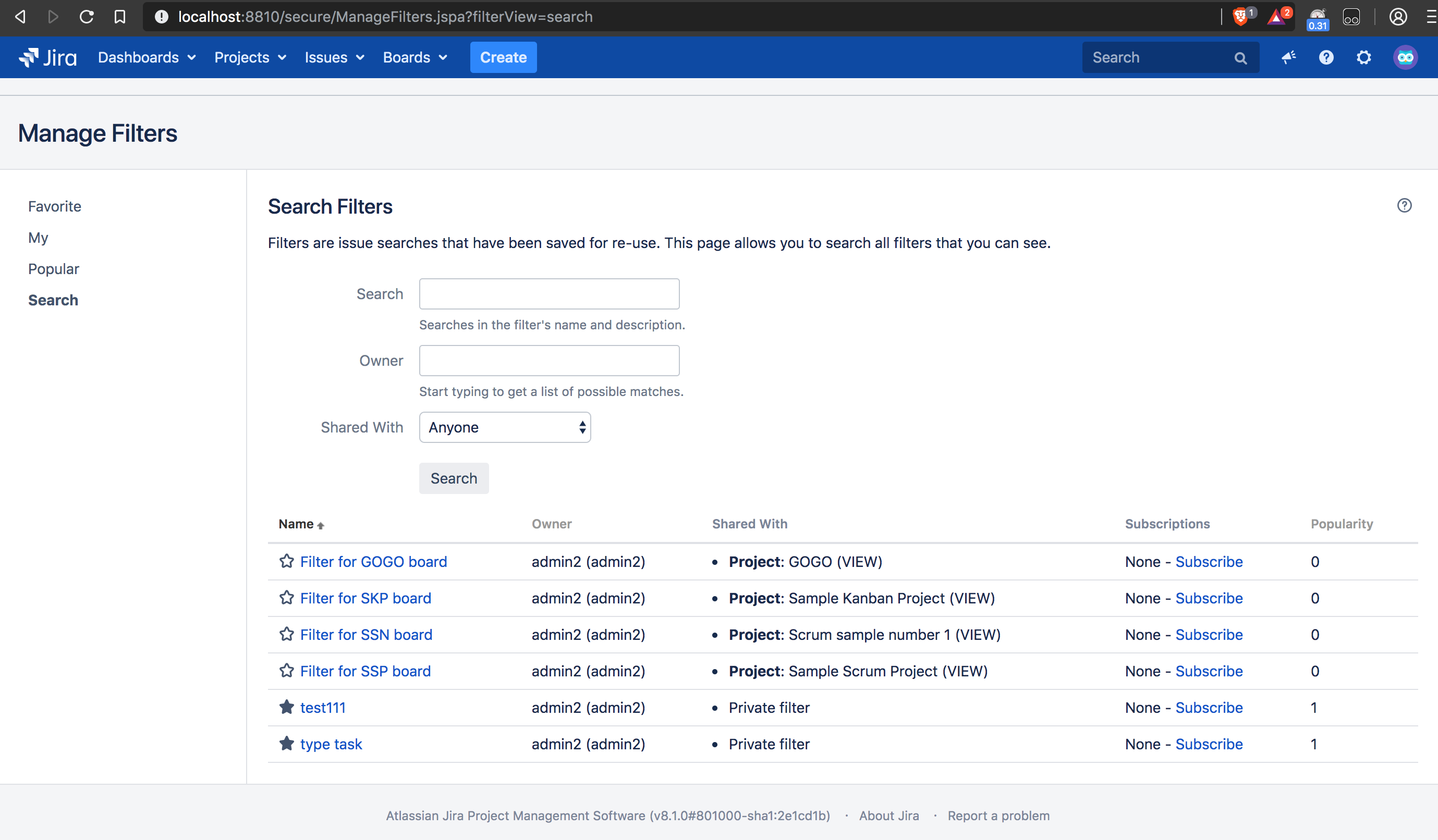
Task: Expand the Boards menu
Action: pyautogui.click(x=415, y=58)
